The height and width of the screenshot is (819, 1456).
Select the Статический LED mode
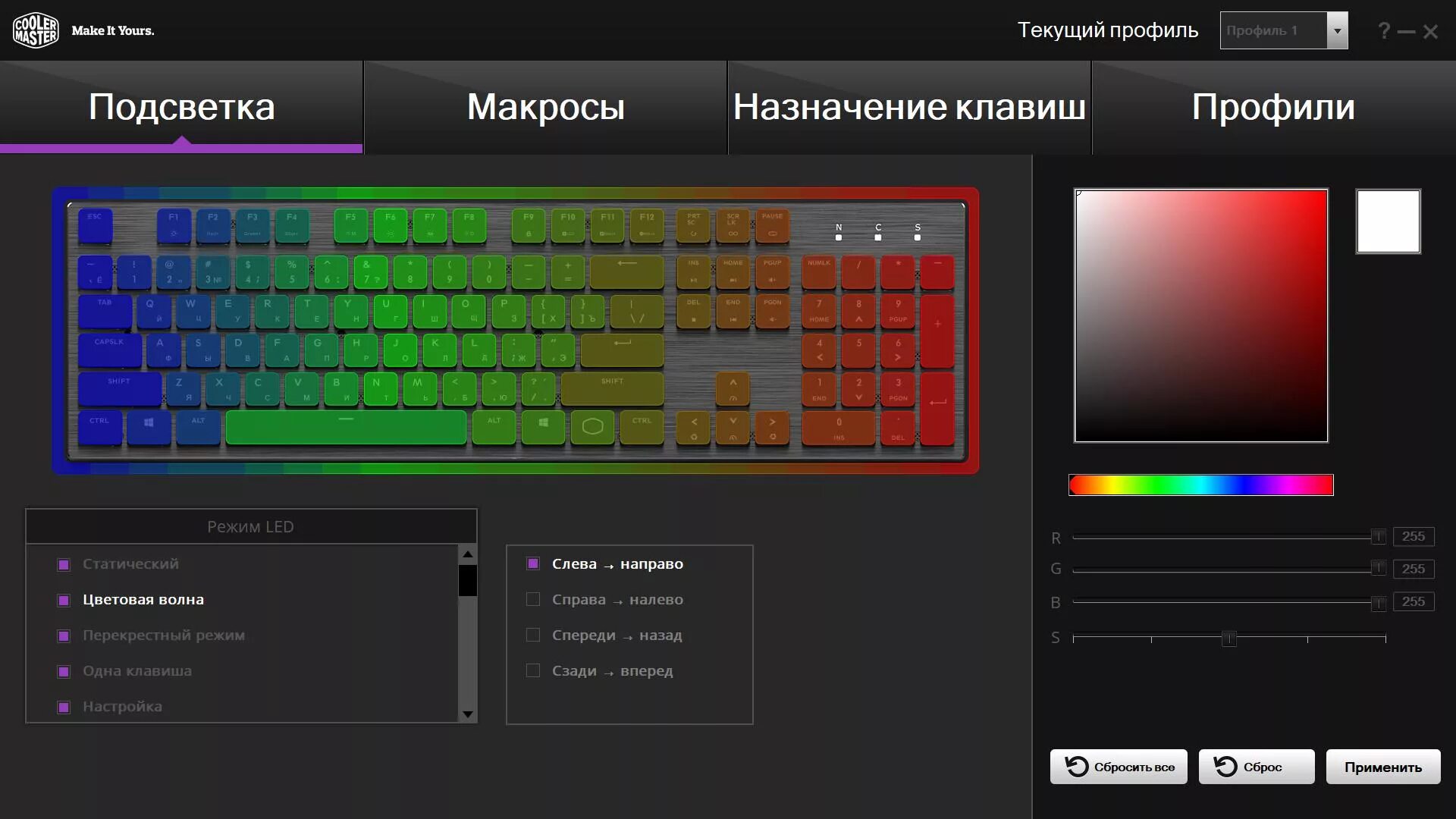pyautogui.click(x=130, y=564)
